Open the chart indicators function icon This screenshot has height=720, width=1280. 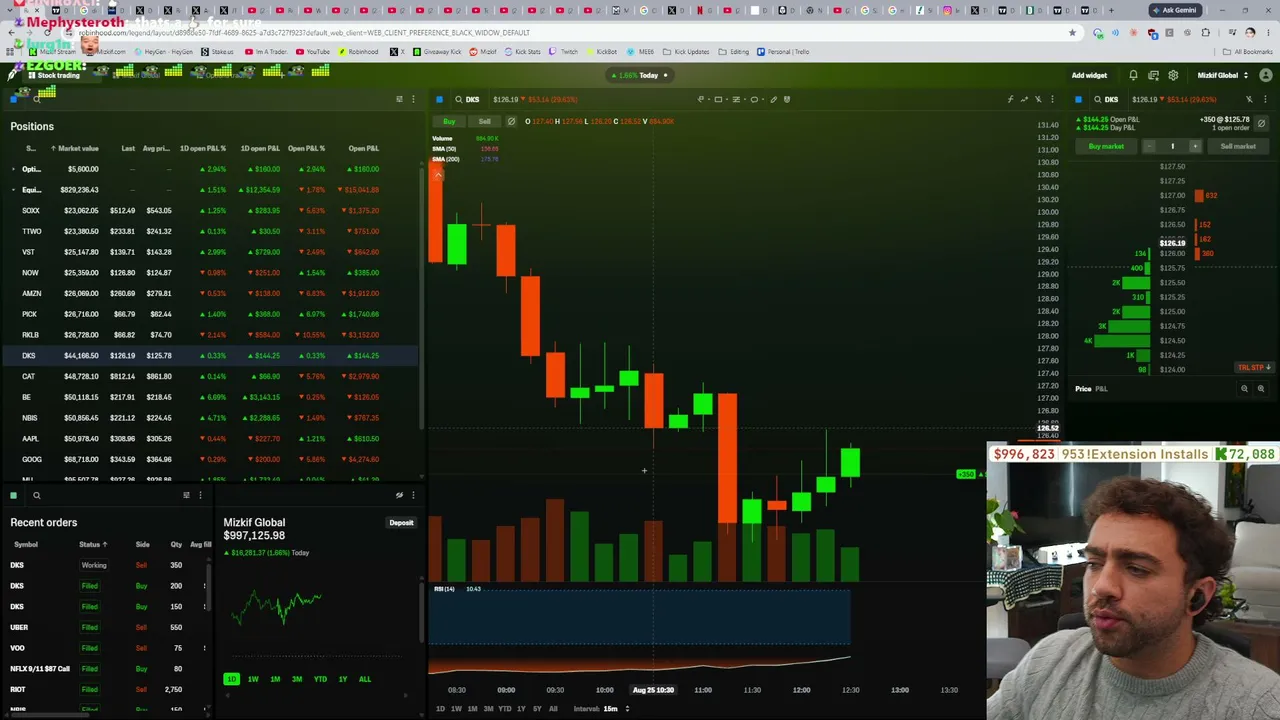pos(1010,99)
